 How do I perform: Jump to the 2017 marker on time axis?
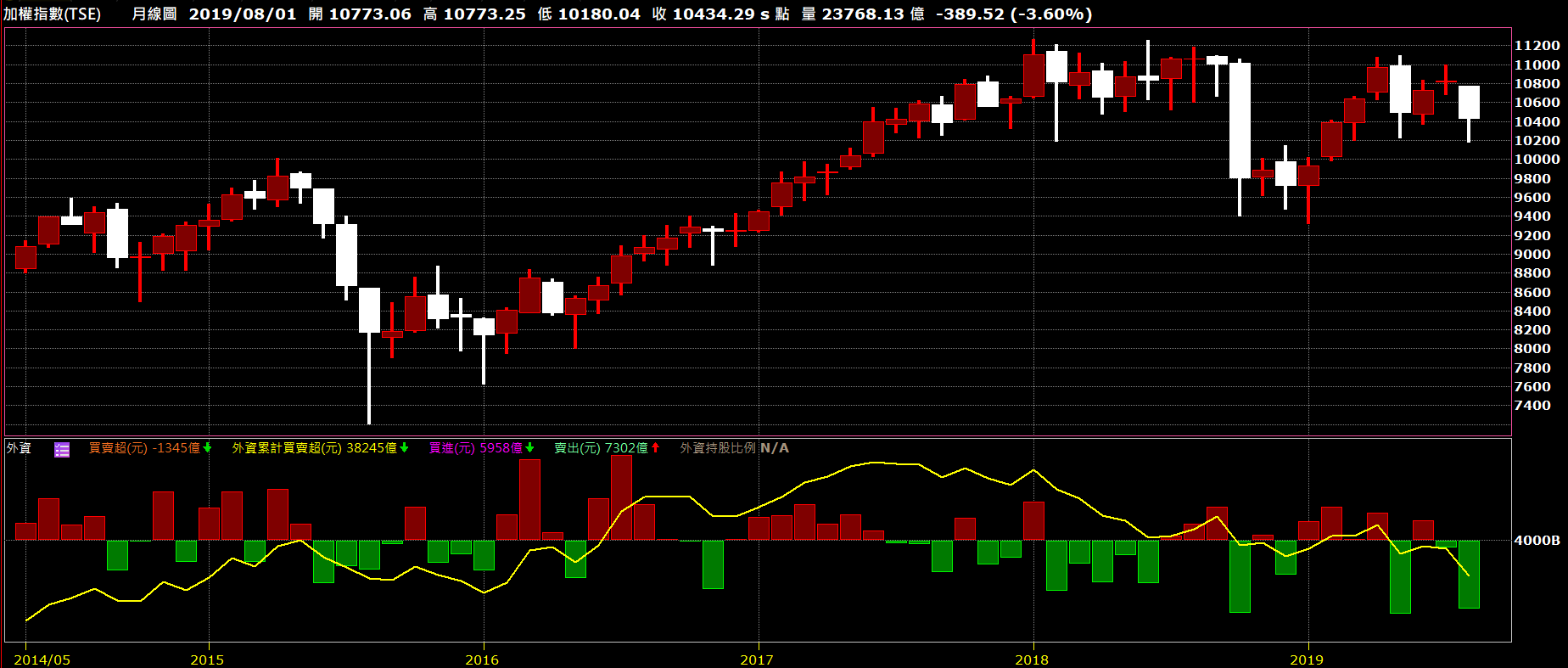pyautogui.click(x=757, y=660)
